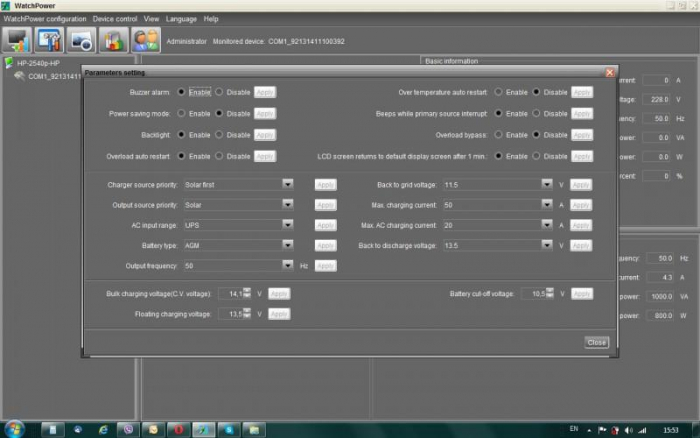This screenshot has height=438, width=700.
Task: Enable Over temperature auto restart
Action: click(498, 92)
